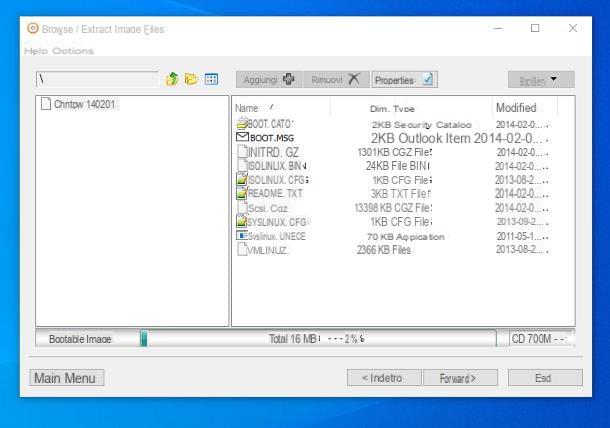This screenshot has width=610, height=428.
Task: Open the view mode grid icon
Action: tap(211, 79)
